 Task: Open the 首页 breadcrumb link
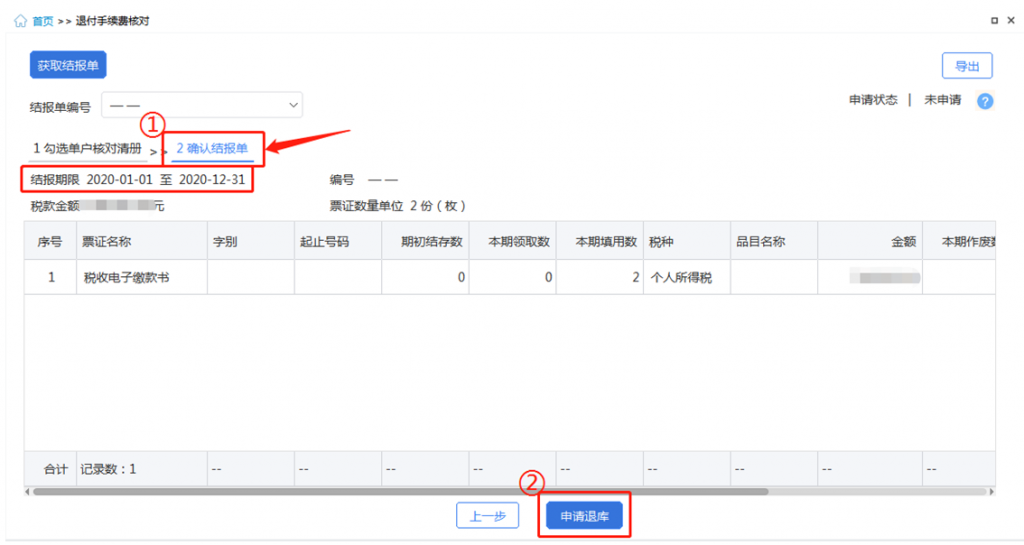tap(43, 22)
